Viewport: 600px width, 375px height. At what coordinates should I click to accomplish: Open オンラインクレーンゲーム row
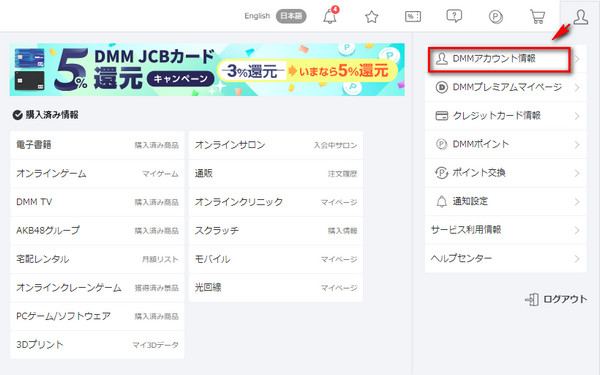97,288
